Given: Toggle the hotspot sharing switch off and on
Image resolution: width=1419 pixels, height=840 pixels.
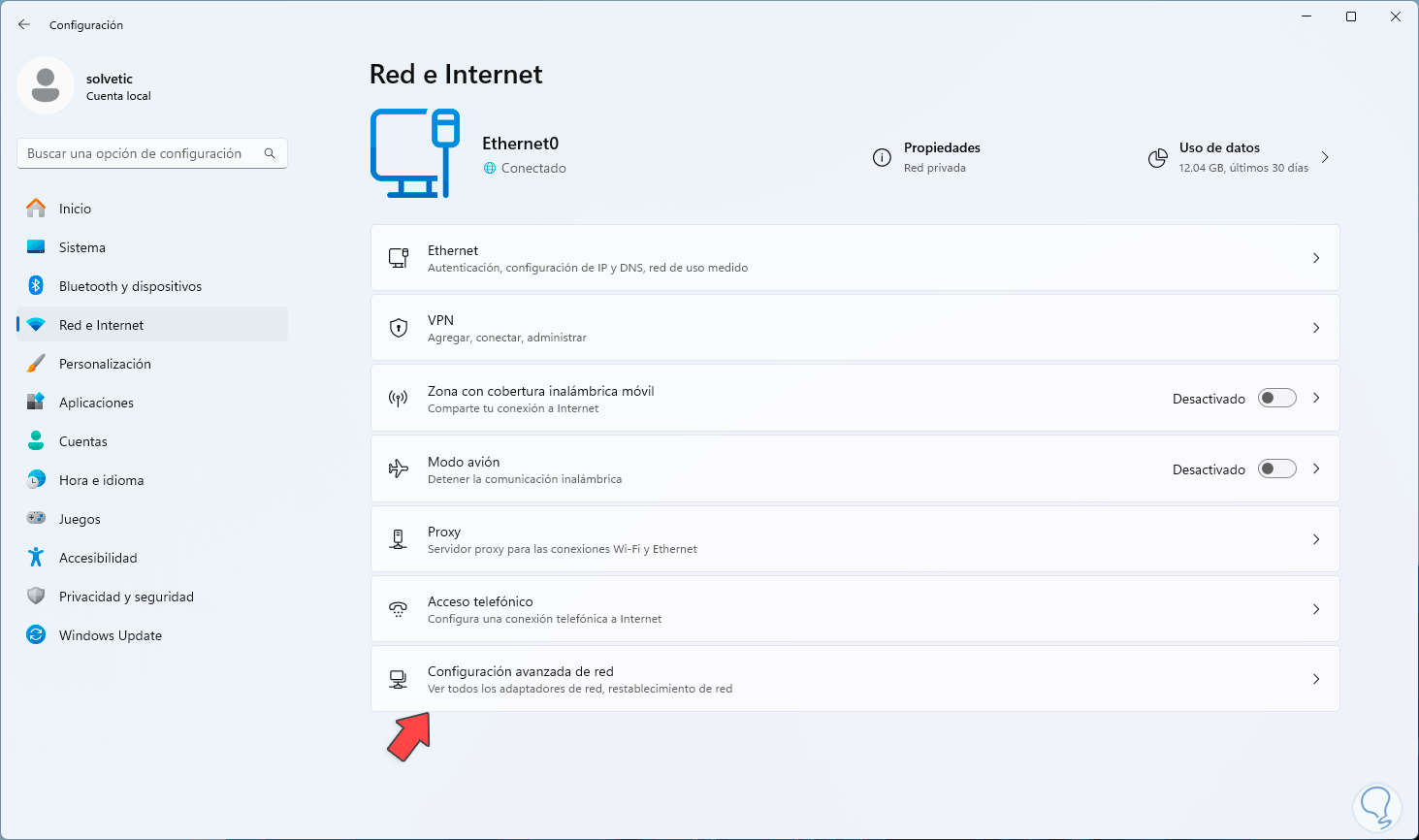Looking at the screenshot, I should point(1276,397).
